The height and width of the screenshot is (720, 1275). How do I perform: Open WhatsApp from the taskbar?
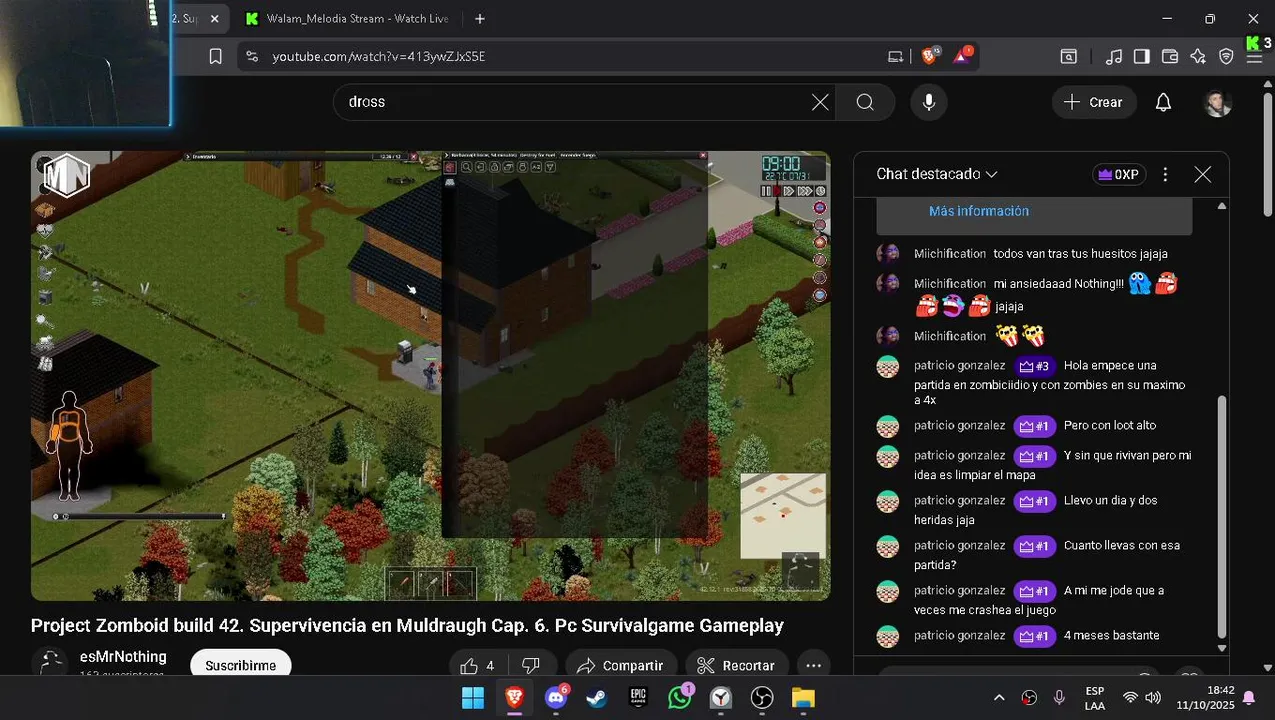point(680,697)
